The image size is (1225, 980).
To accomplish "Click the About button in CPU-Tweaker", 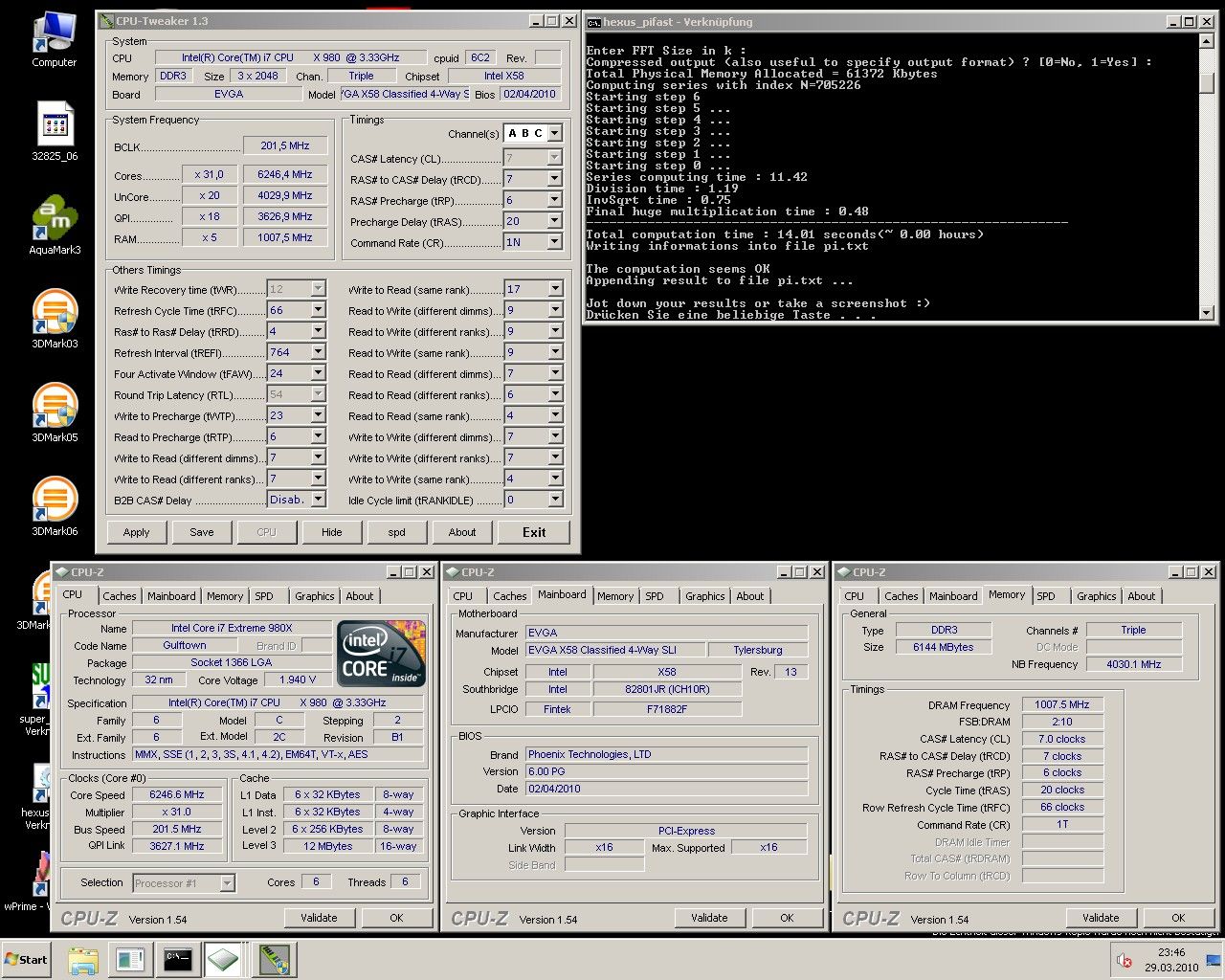I will pyautogui.click(x=462, y=532).
